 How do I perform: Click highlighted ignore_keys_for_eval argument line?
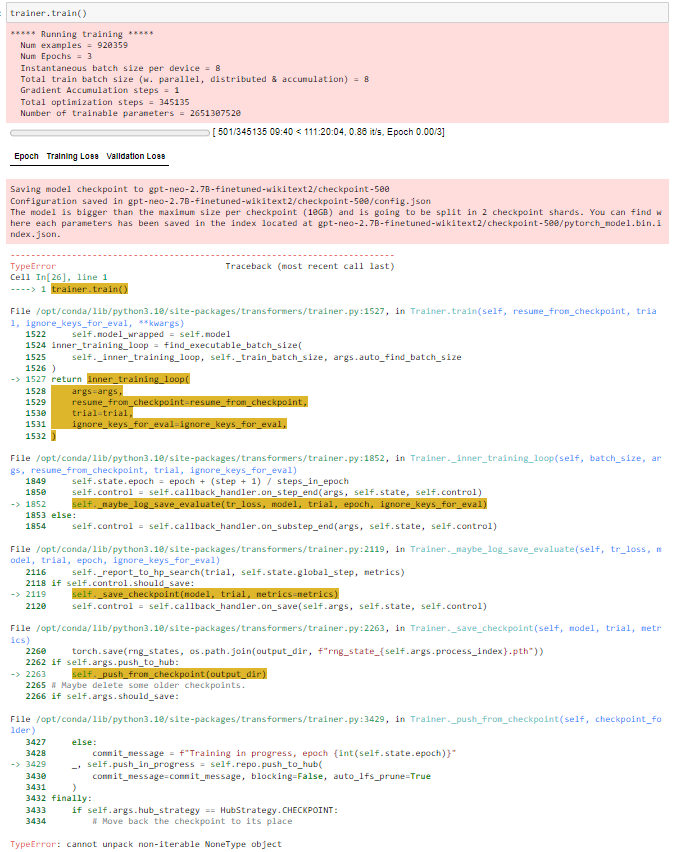pyautogui.click(x=179, y=424)
